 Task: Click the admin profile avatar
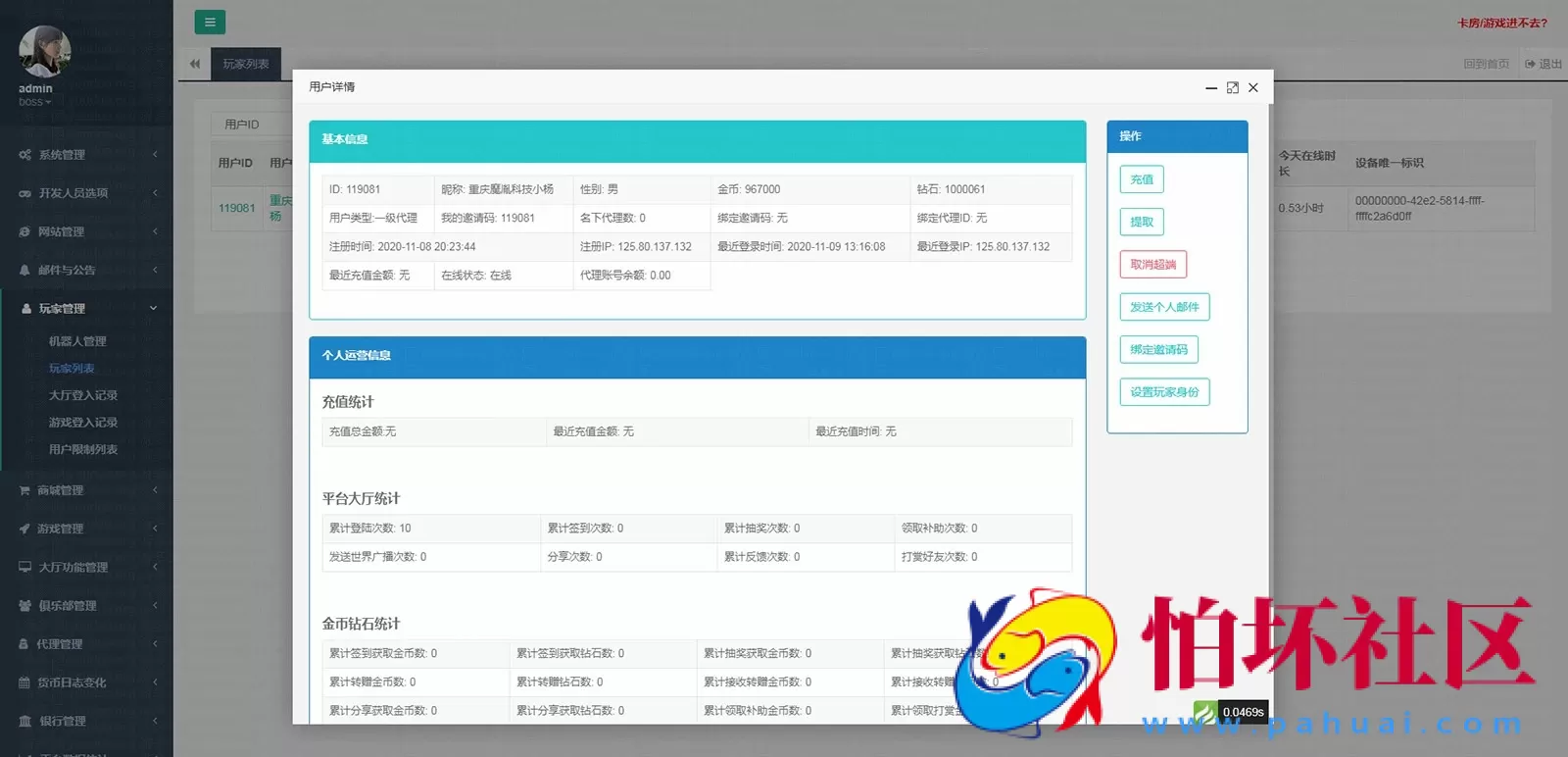[x=45, y=52]
